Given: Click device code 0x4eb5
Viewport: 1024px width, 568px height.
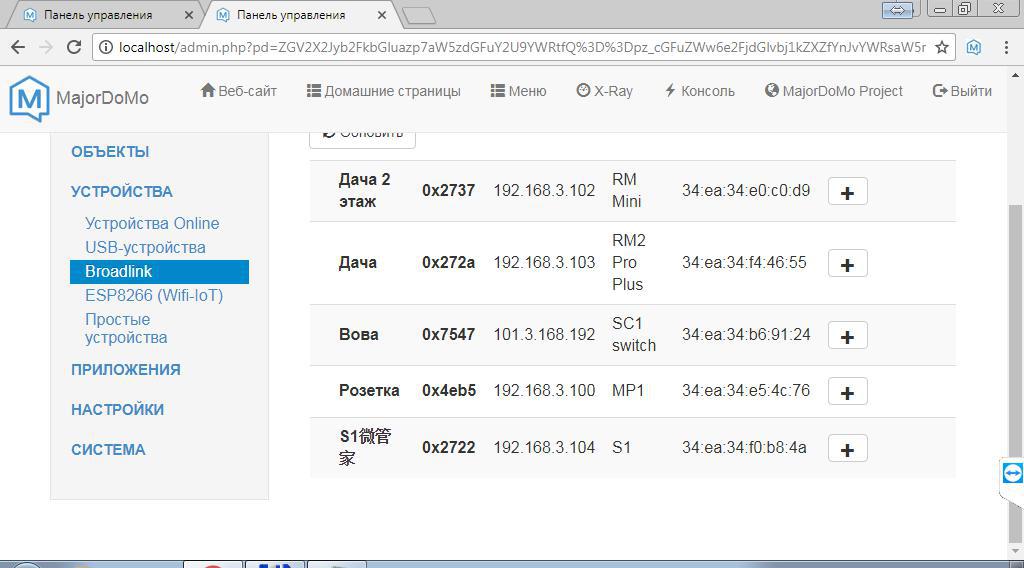Looking at the screenshot, I should click(449, 390).
